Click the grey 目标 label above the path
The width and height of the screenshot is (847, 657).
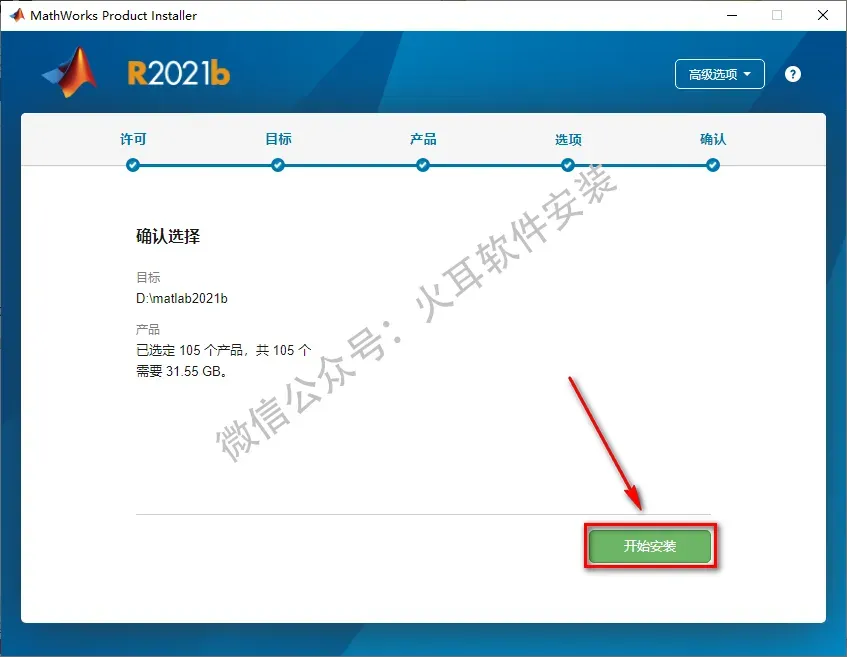click(x=149, y=278)
